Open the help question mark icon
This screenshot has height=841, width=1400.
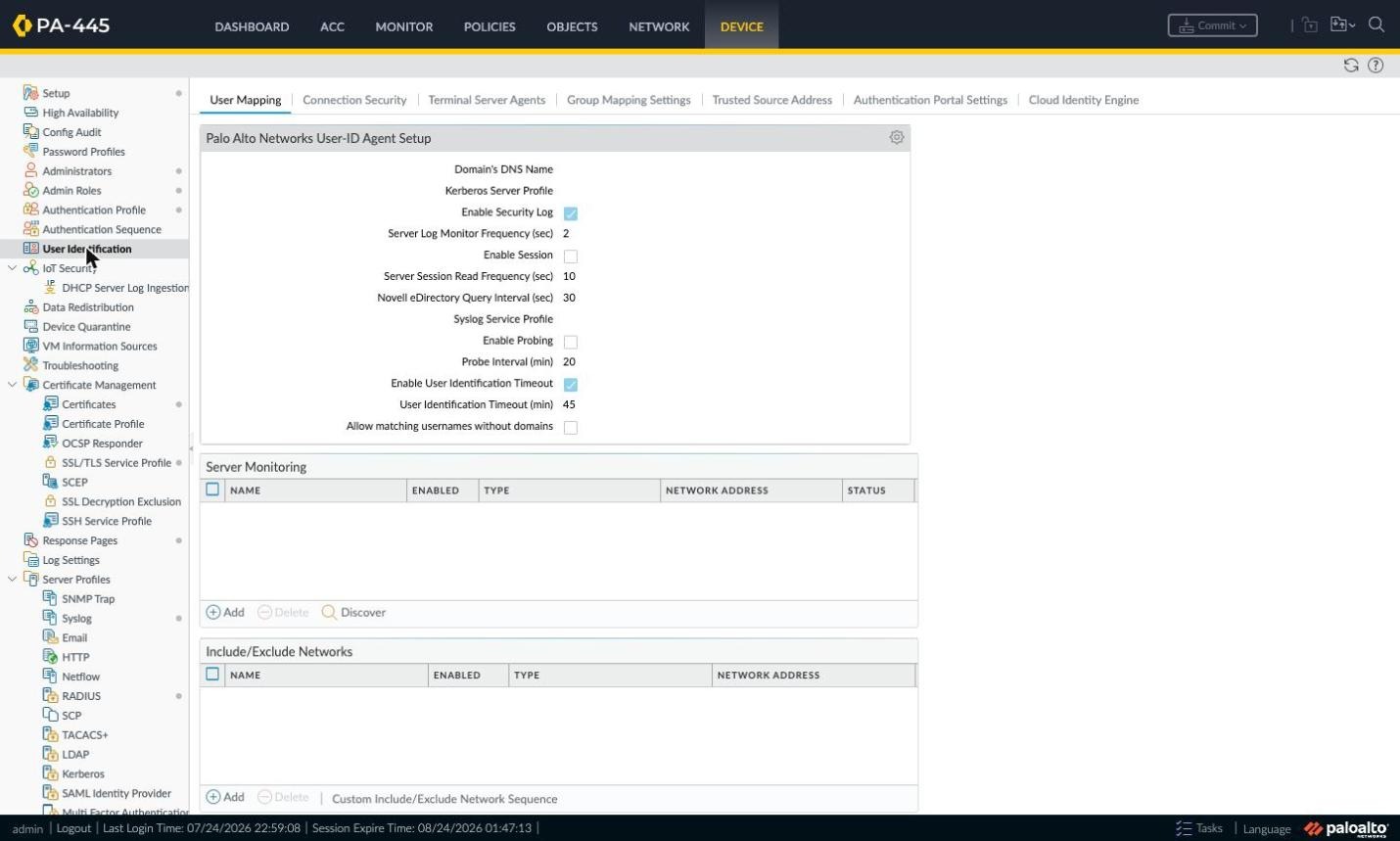(x=1376, y=66)
